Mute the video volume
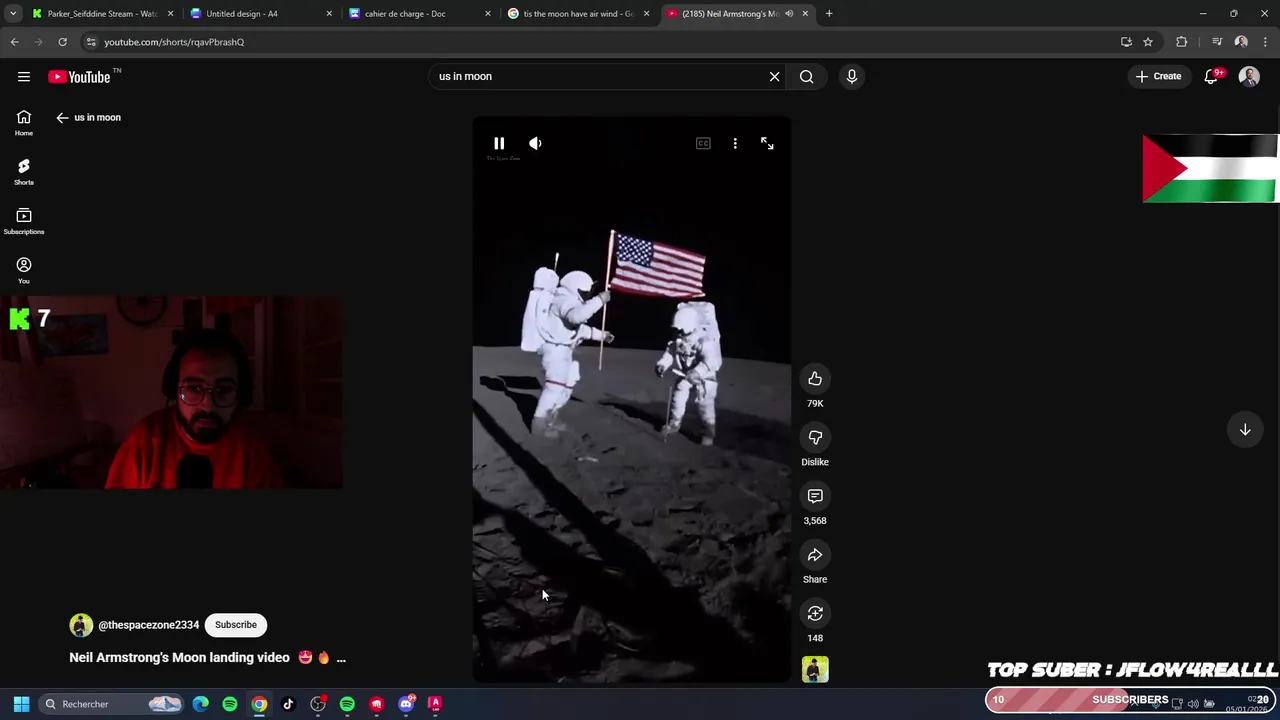Viewport: 1280px width, 720px height. point(535,143)
